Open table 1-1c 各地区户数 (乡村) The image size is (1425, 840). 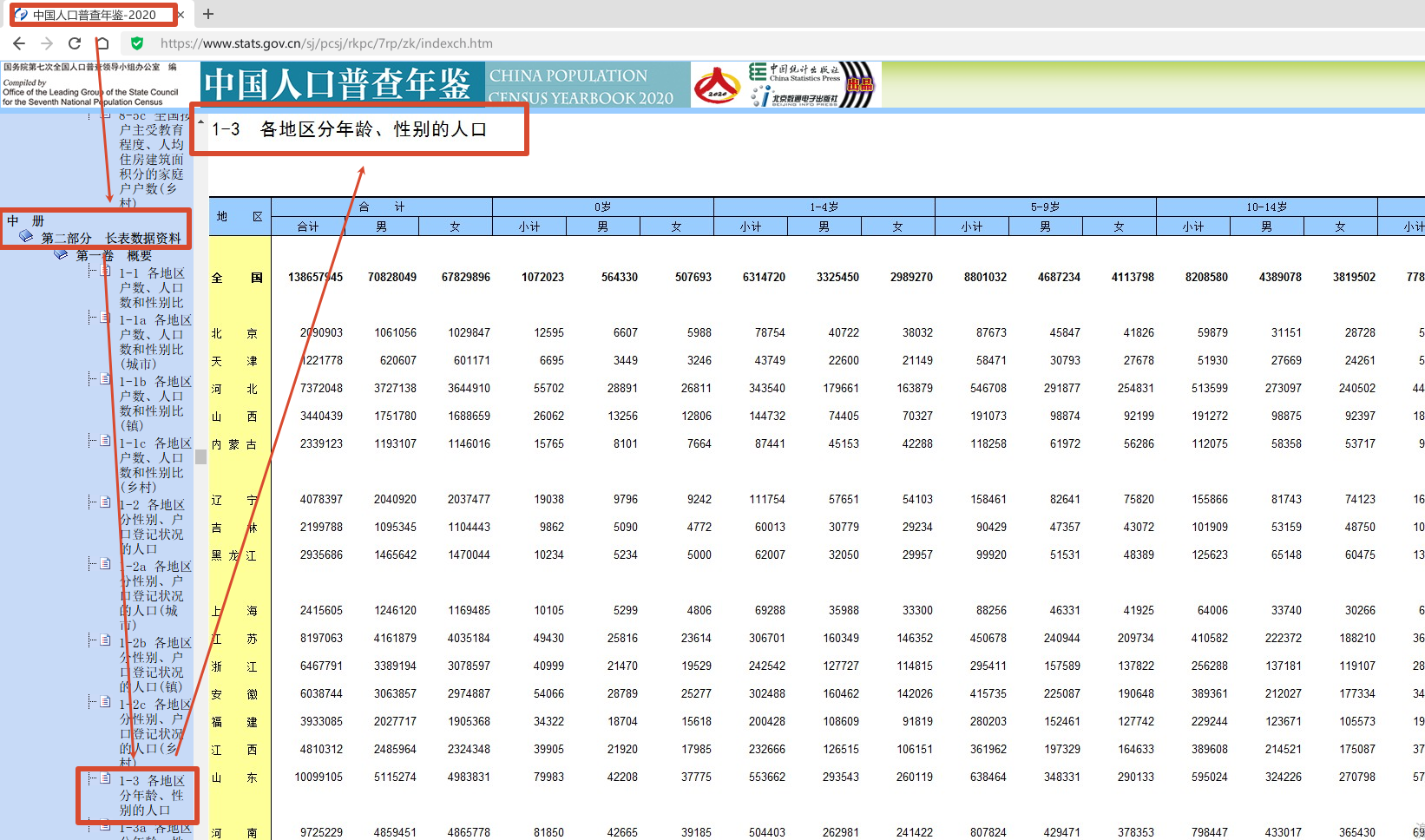tap(154, 465)
